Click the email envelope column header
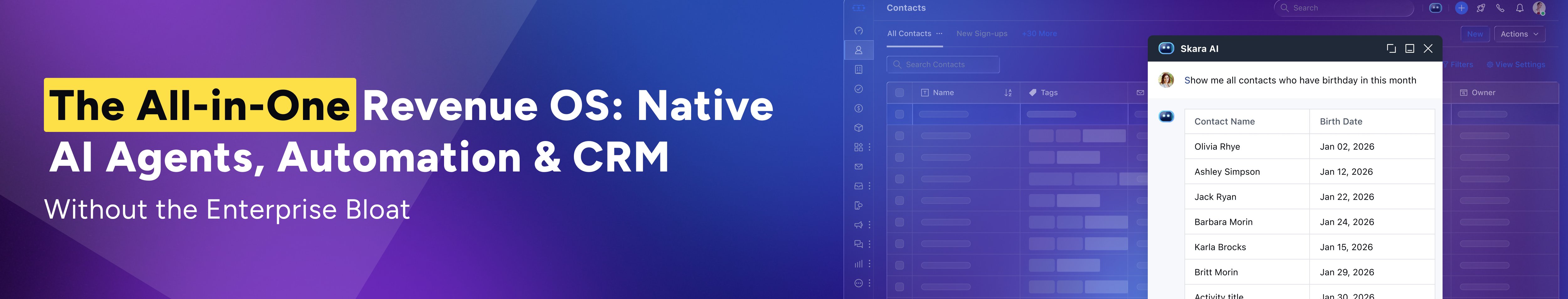 (1140, 93)
